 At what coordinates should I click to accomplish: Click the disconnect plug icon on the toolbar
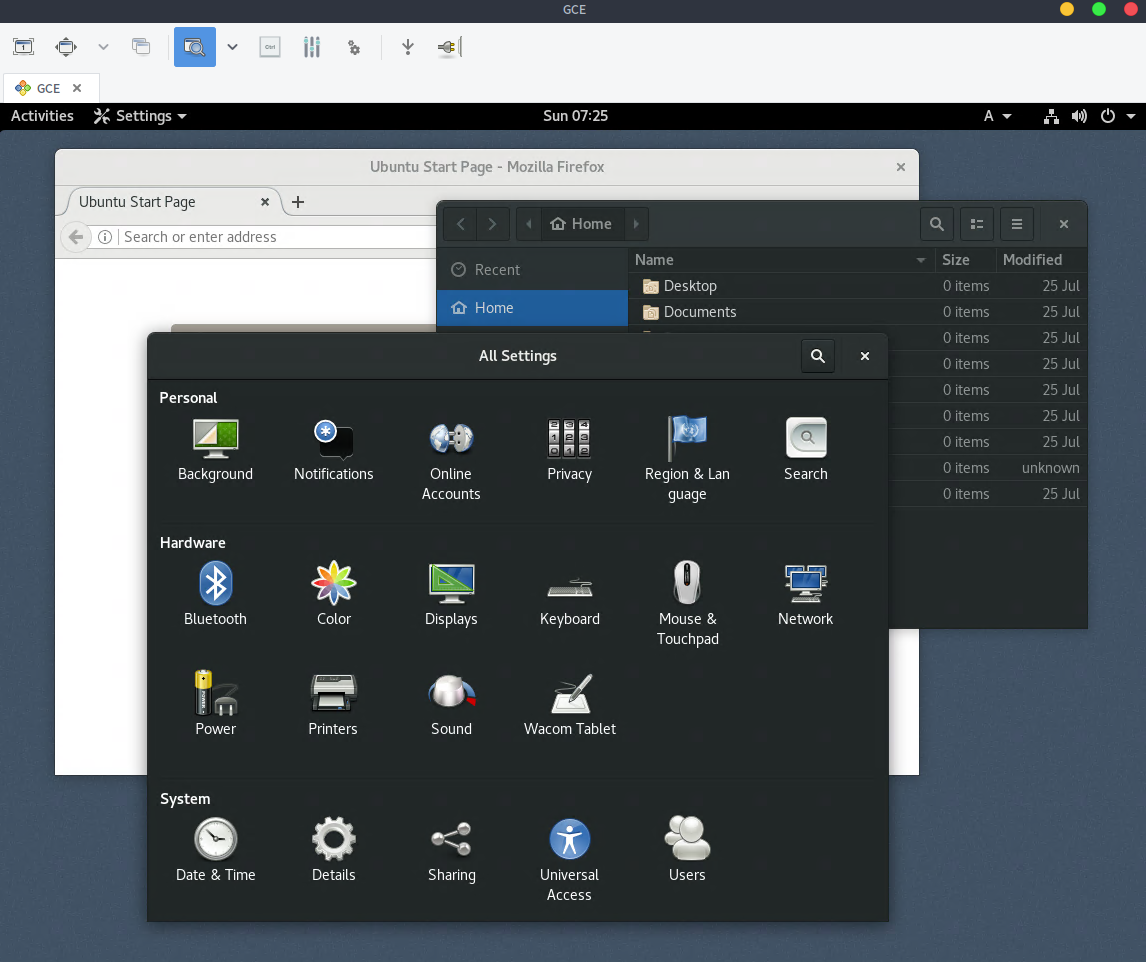[x=447, y=47]
